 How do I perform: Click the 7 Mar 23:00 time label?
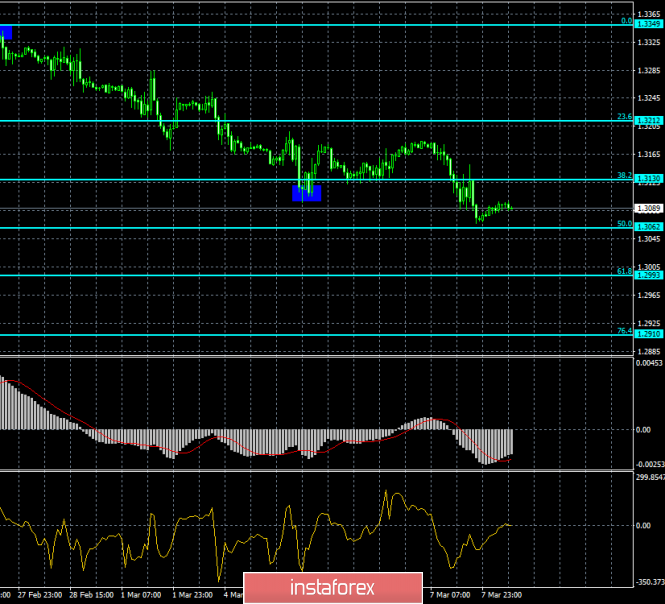click(502, 595)
